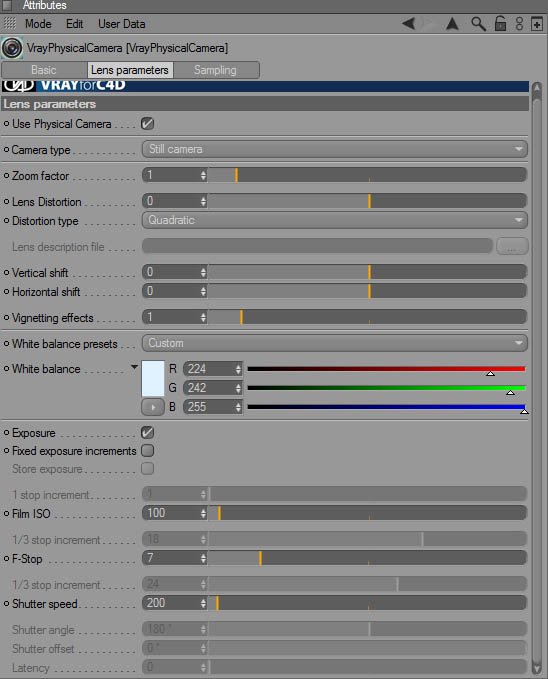Switch to the Basic tab
This screenshot has width=548, height=679.
pos(44,70)
